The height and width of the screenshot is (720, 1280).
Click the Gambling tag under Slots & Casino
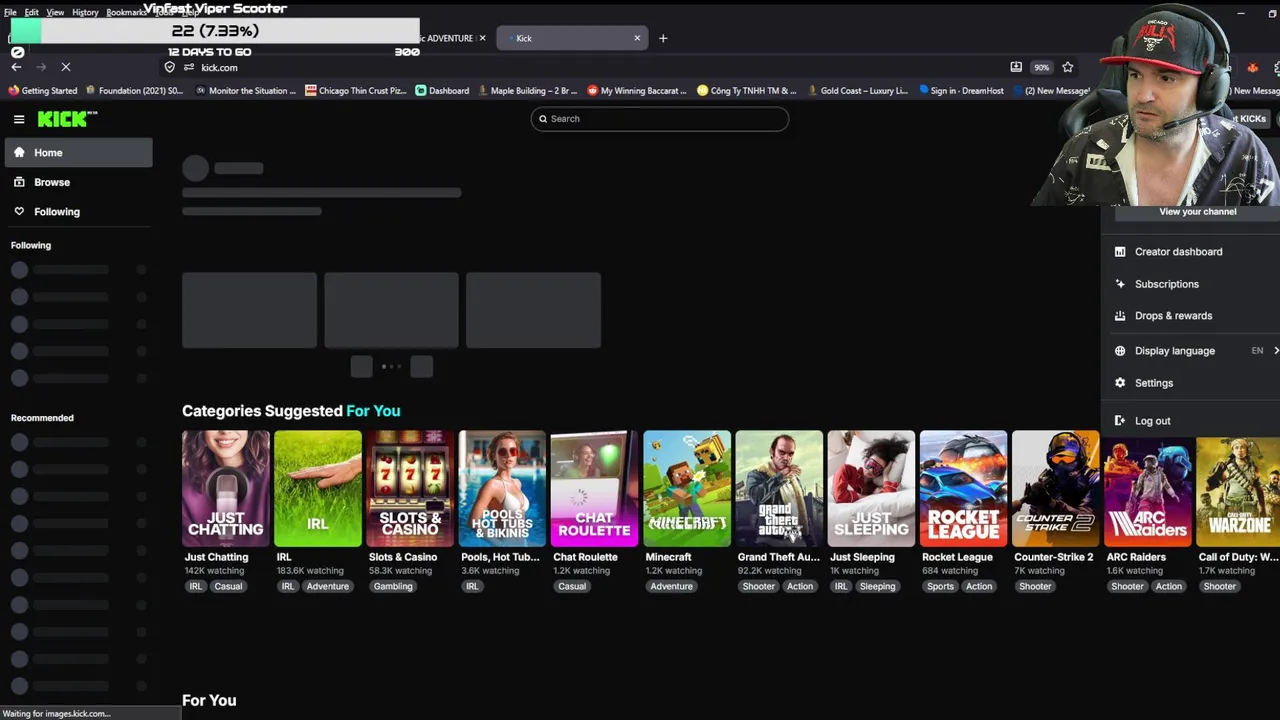coord(393,587)
